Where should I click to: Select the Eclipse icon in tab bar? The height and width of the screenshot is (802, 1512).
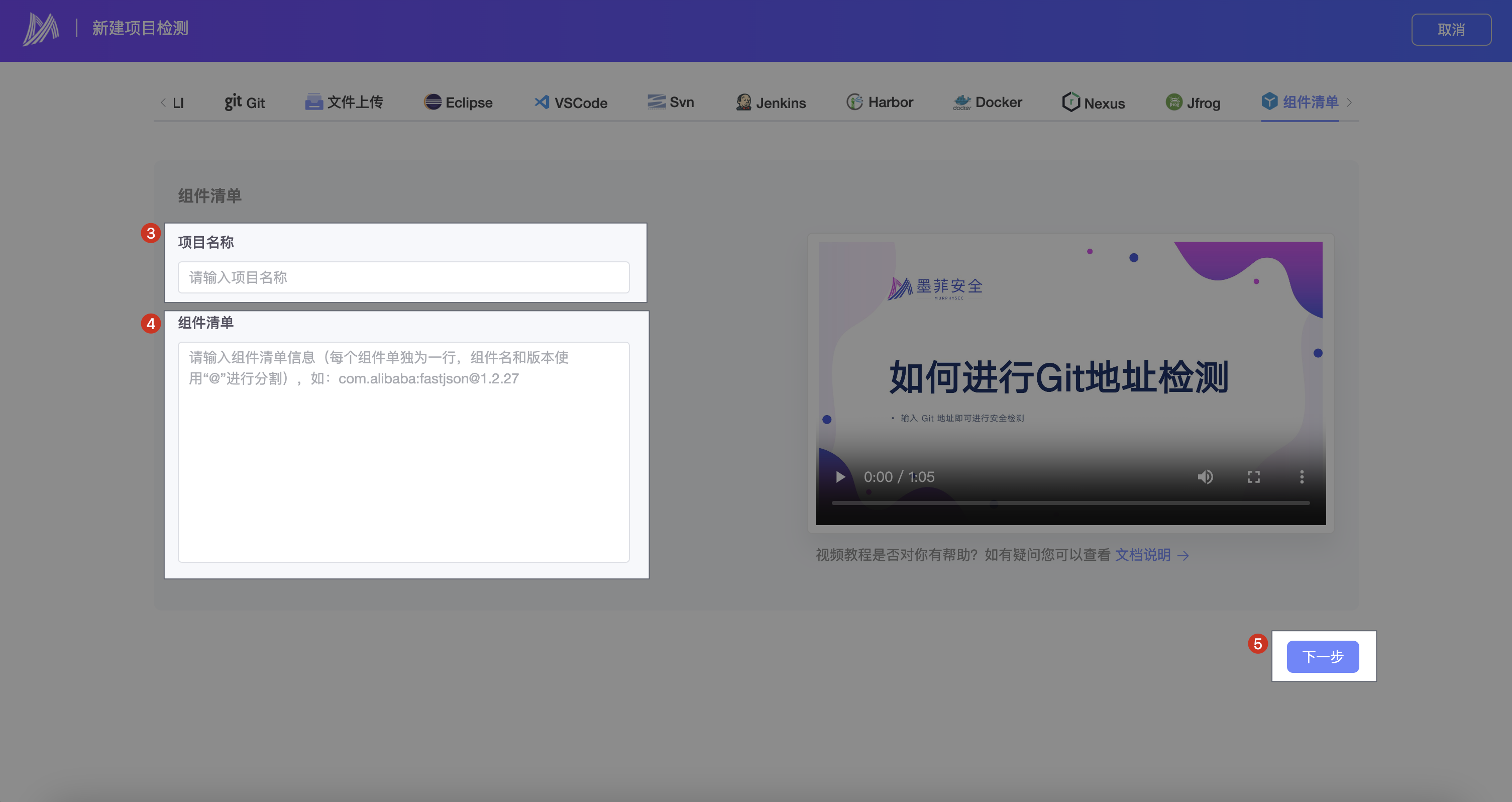click(433, 102)
